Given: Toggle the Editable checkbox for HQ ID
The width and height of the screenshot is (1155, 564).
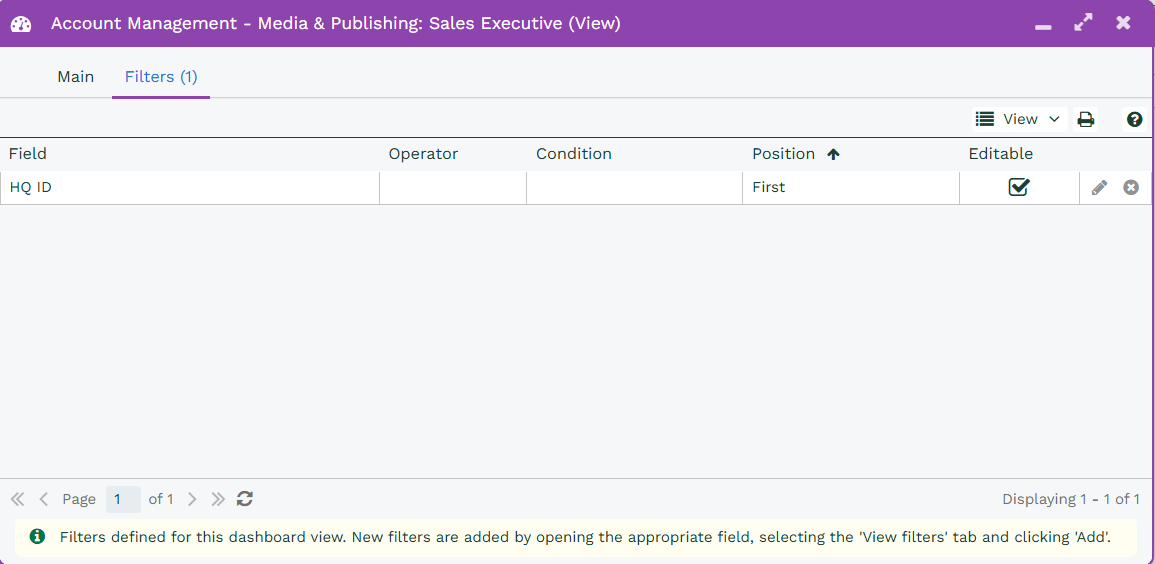Looking at the screenshot, I should [x=1018, y=187].
